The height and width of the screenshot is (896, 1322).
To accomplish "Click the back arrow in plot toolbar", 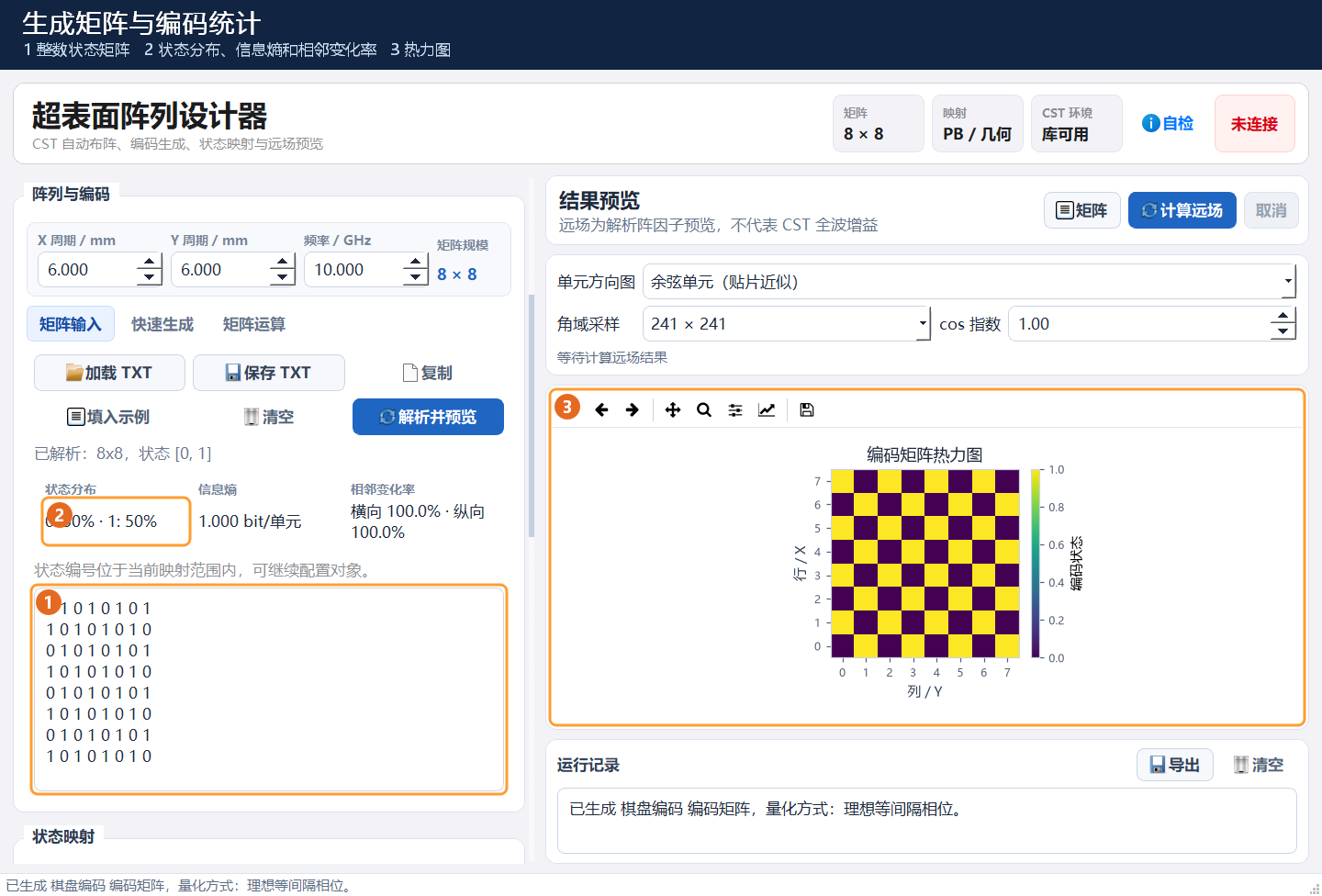I will click(x=601, y=409).
